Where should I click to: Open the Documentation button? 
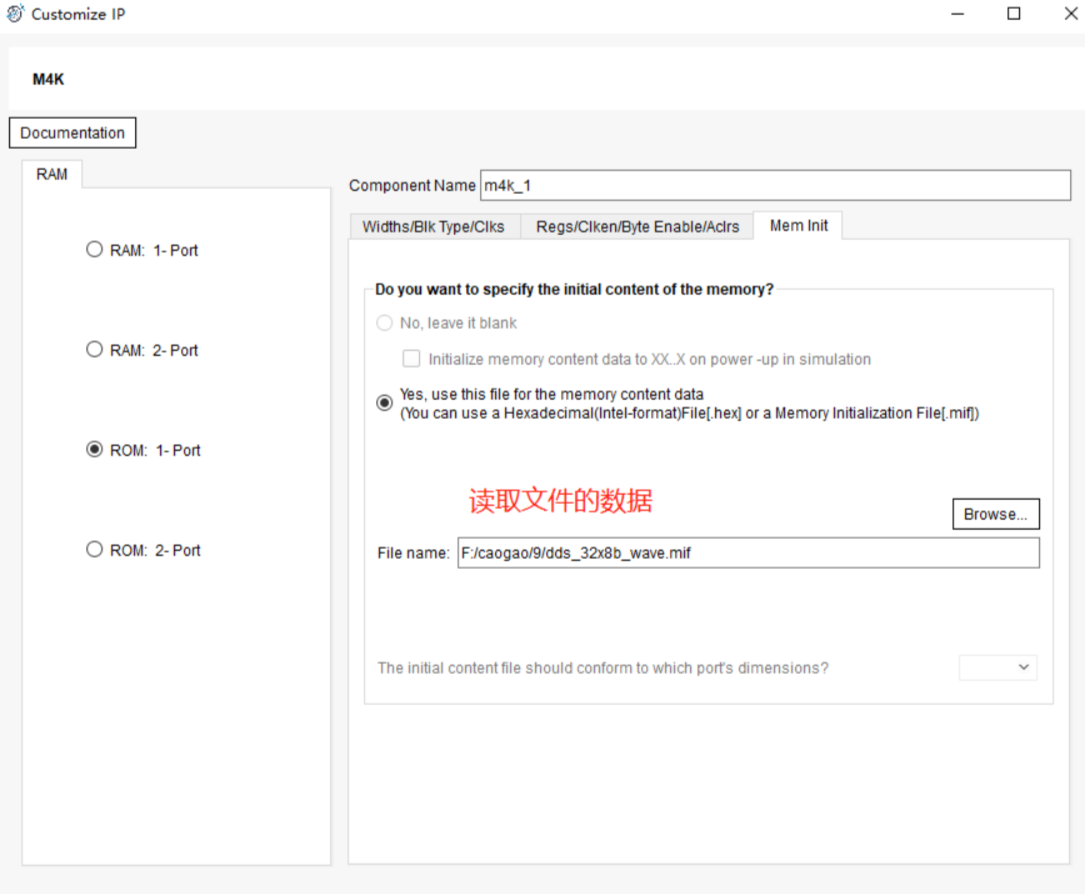coord(72,133)
